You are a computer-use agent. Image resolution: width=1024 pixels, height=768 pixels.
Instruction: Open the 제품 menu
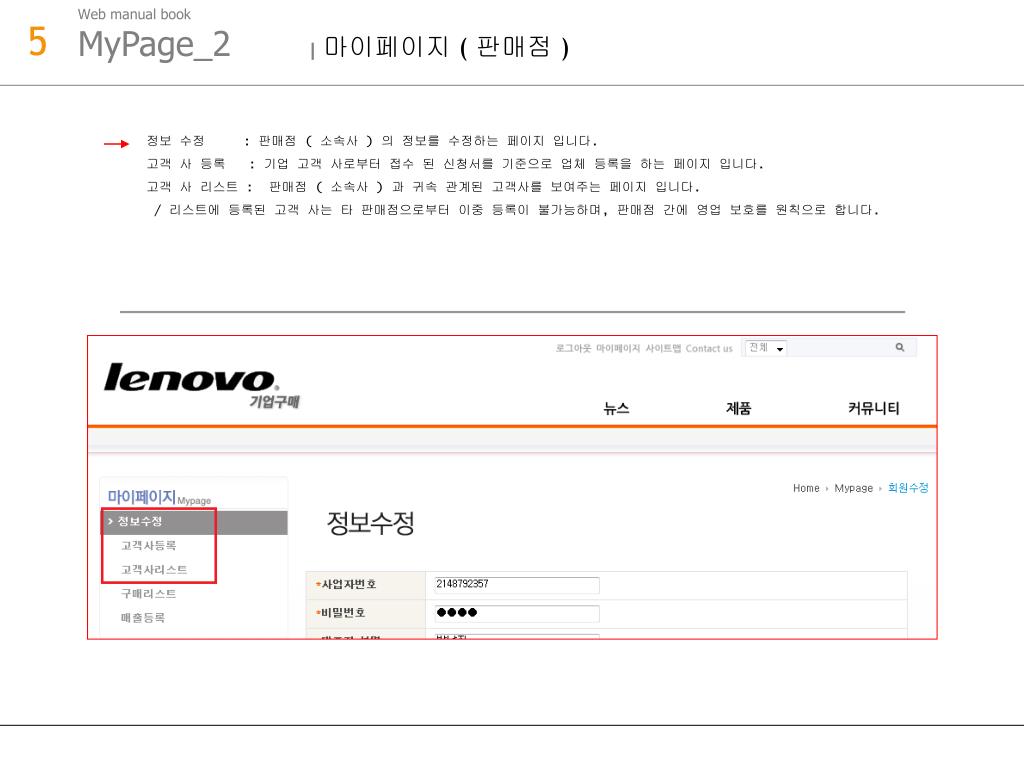point(739,408)
